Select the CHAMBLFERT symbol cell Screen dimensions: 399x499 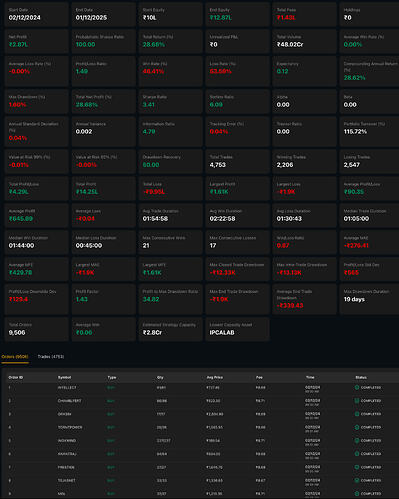pyautogui.click(x=69, y=401)
